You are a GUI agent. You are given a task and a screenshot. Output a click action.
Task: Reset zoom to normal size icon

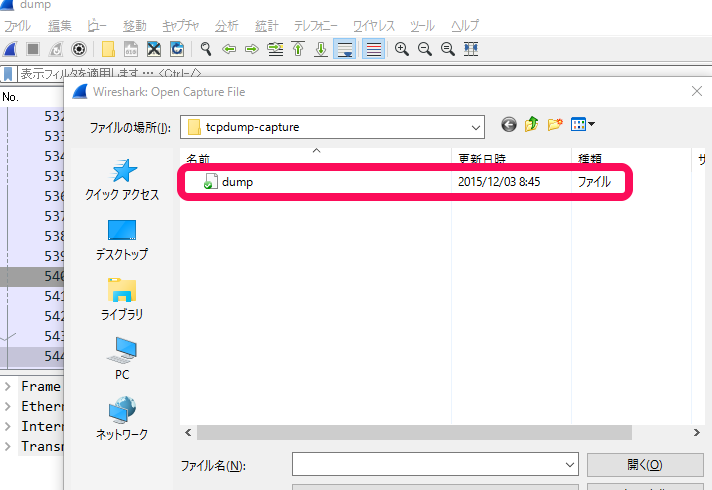(x=448, y=49)
